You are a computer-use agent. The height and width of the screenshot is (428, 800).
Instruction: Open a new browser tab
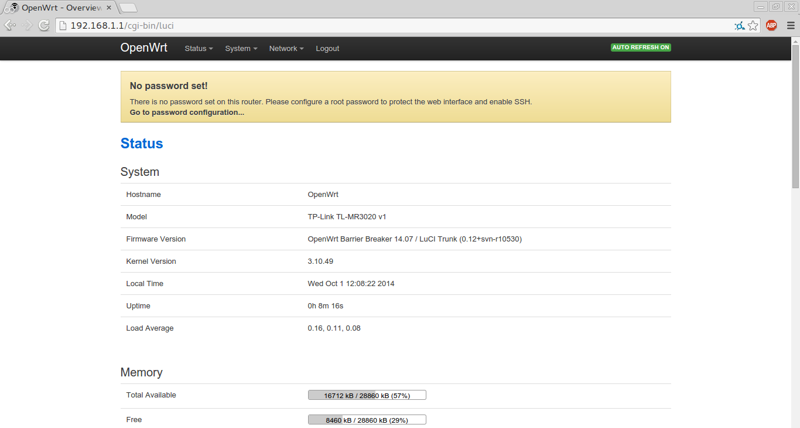(128, 8)
